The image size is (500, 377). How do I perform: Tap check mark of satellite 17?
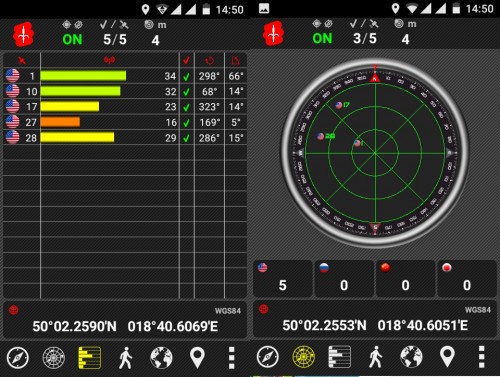point(187,107)
